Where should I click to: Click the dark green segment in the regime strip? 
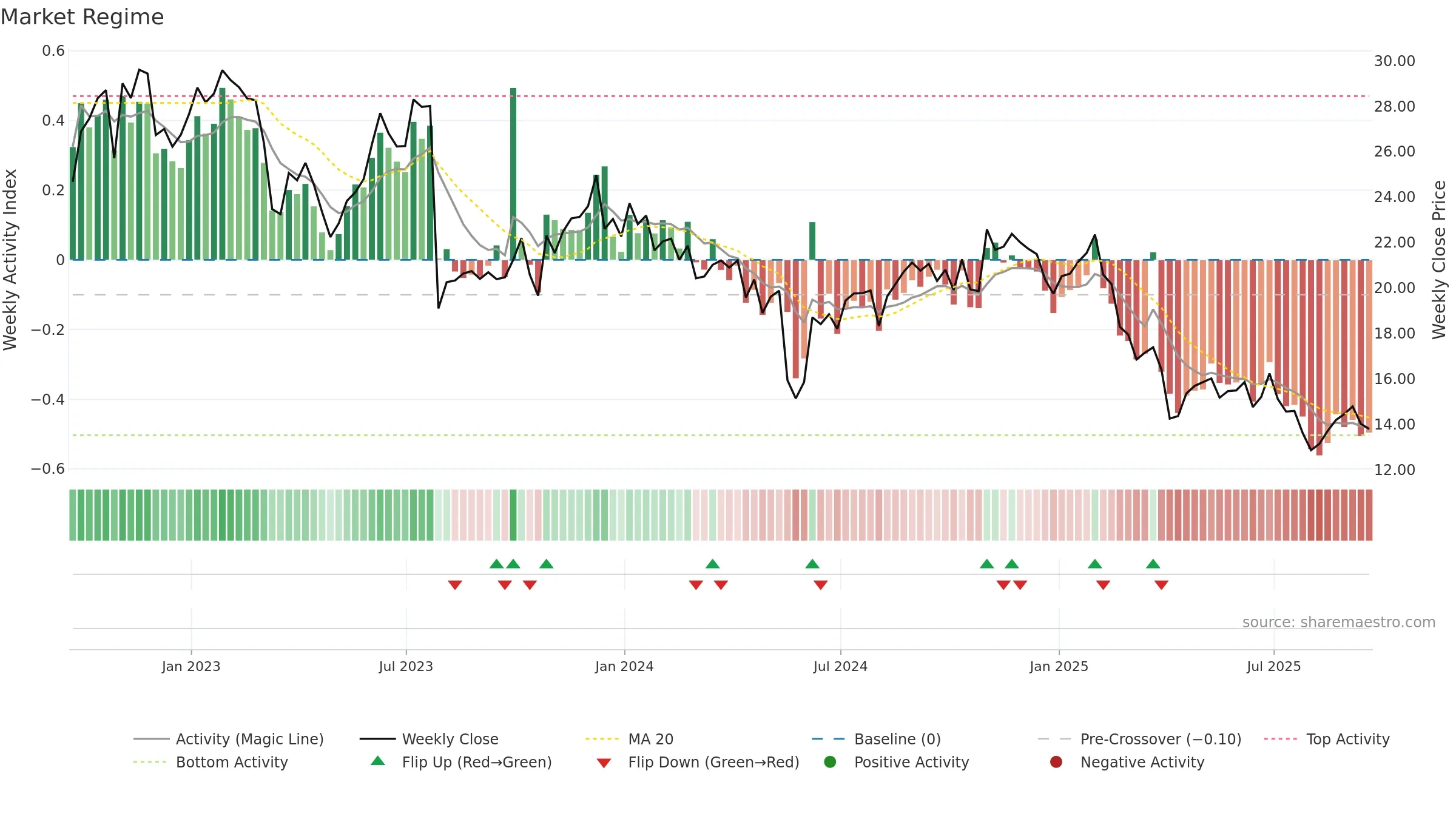point(513,515)
